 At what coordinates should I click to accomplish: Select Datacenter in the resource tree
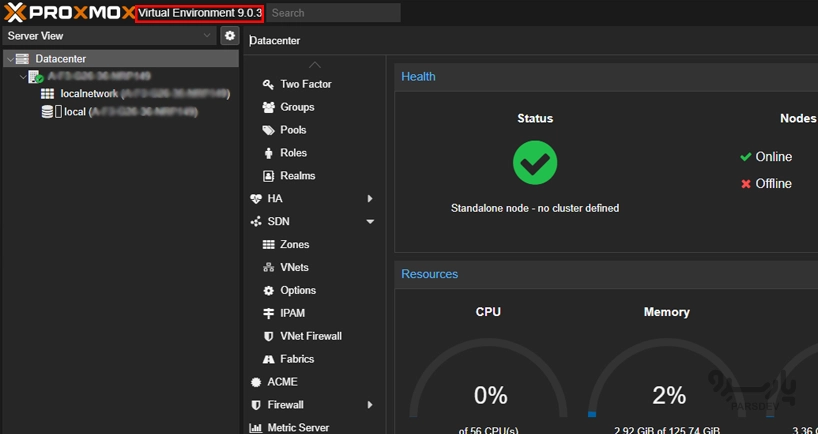(x=121, y=59)
